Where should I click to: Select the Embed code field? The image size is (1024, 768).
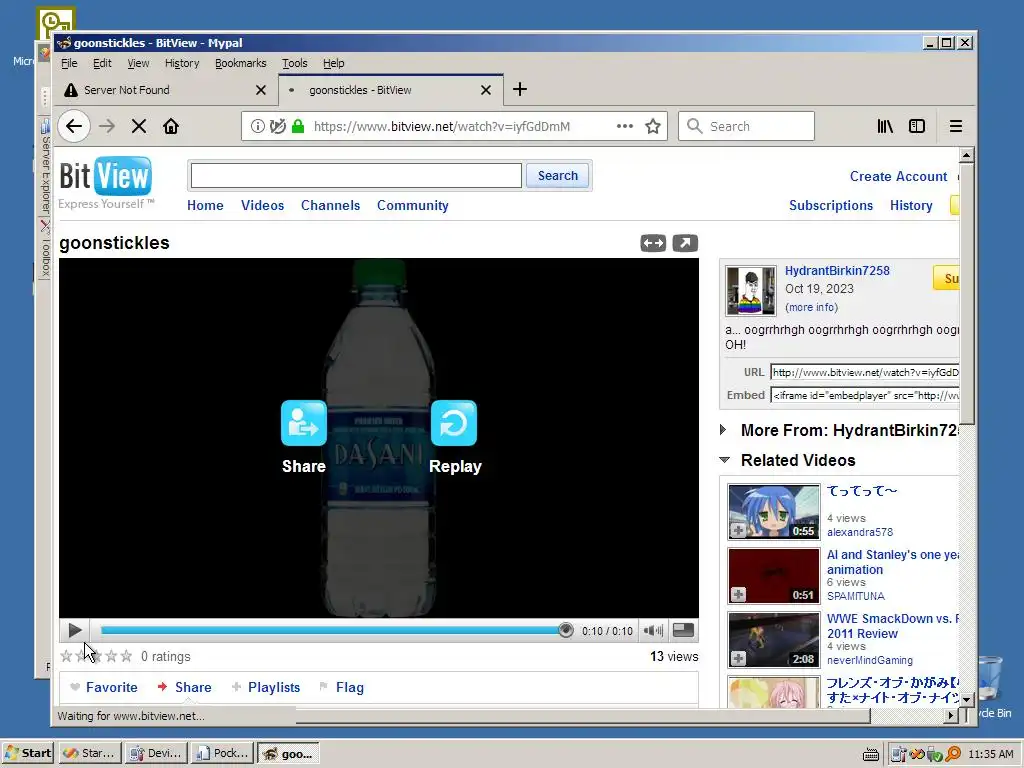pos(864,395)
